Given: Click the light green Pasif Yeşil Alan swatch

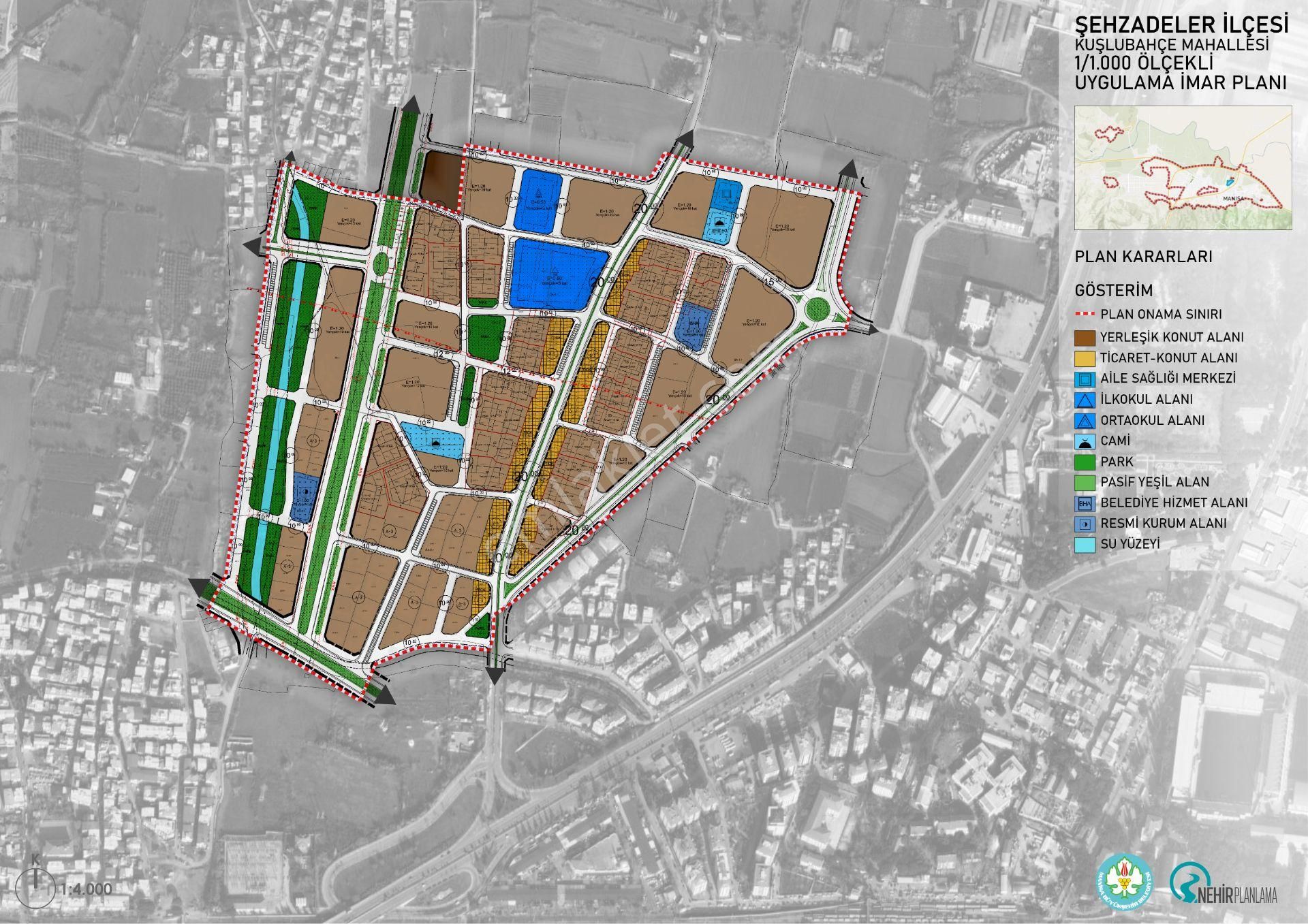Looking at the screenshot, I should [1085, 482].
